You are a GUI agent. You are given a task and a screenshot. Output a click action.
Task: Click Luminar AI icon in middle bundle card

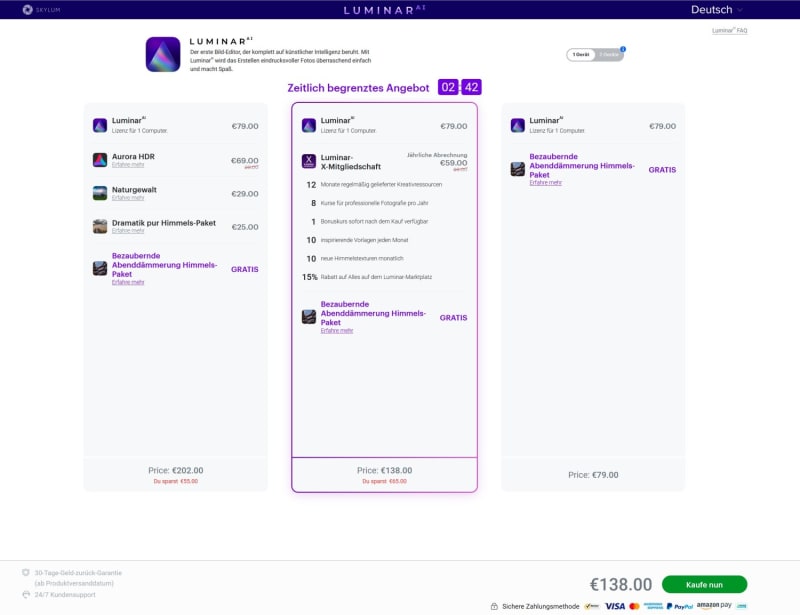tap(309, 125)
